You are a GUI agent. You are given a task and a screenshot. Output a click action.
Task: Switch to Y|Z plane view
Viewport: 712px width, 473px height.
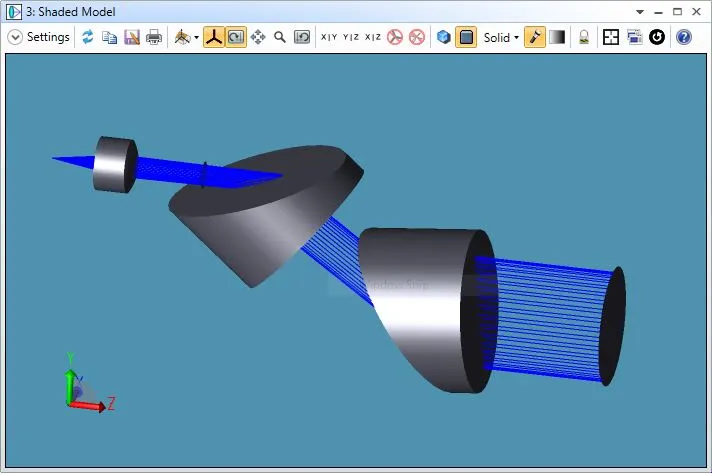point(350,37)
